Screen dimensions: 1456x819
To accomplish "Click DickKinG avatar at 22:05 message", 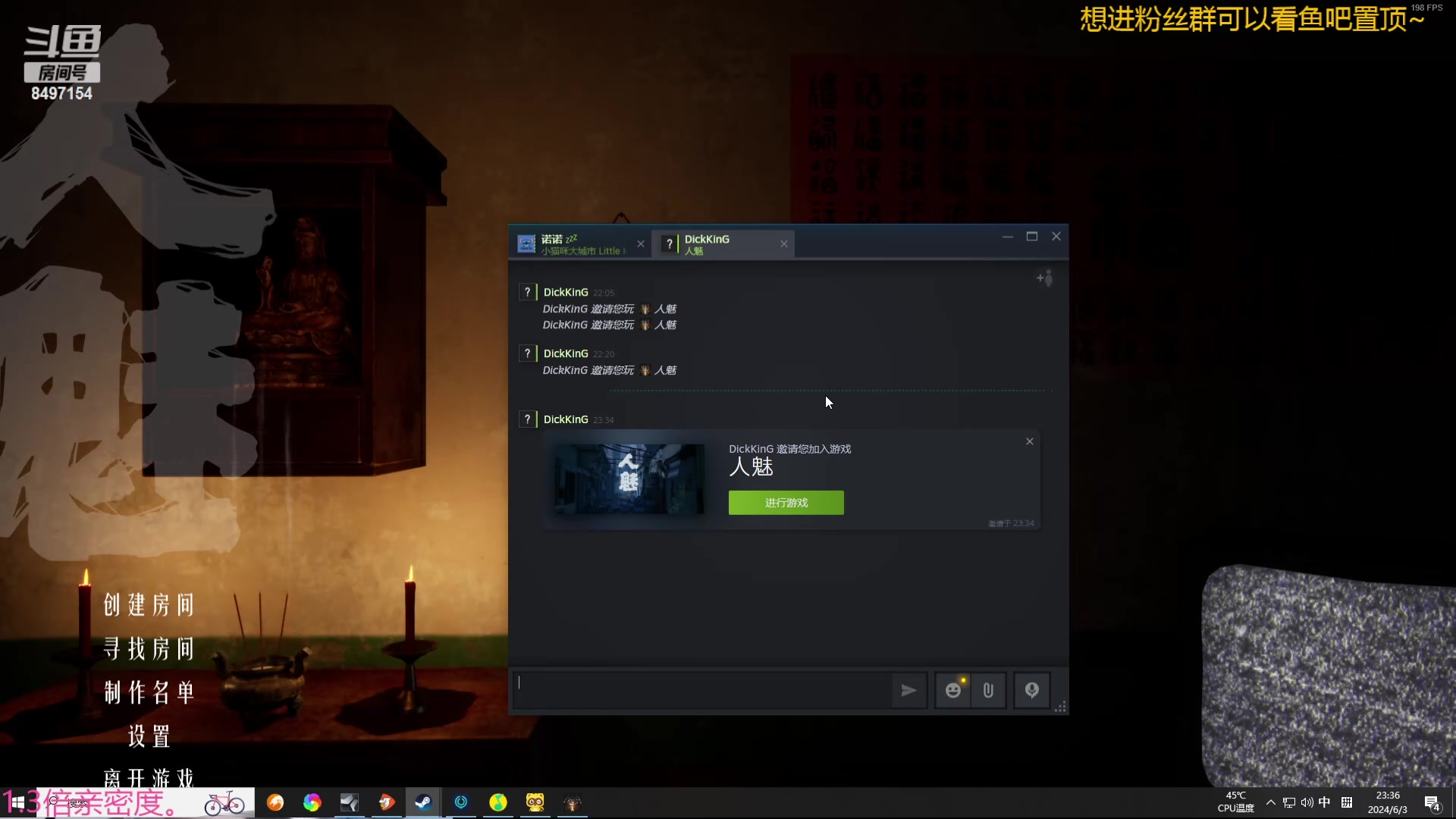I will (x=527, y=292).
